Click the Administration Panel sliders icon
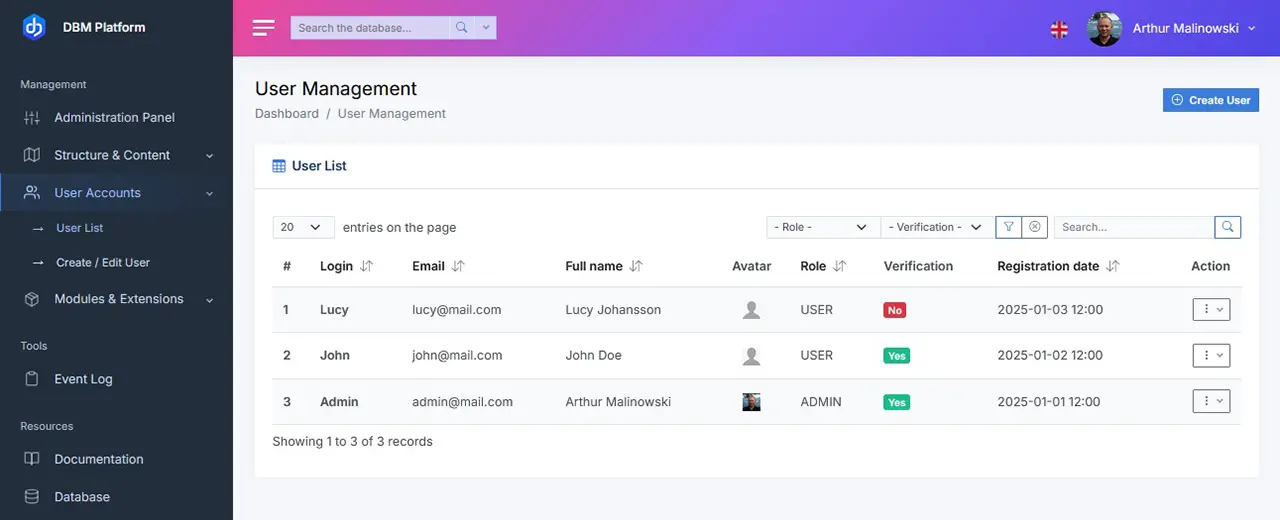 coord(32,118)
